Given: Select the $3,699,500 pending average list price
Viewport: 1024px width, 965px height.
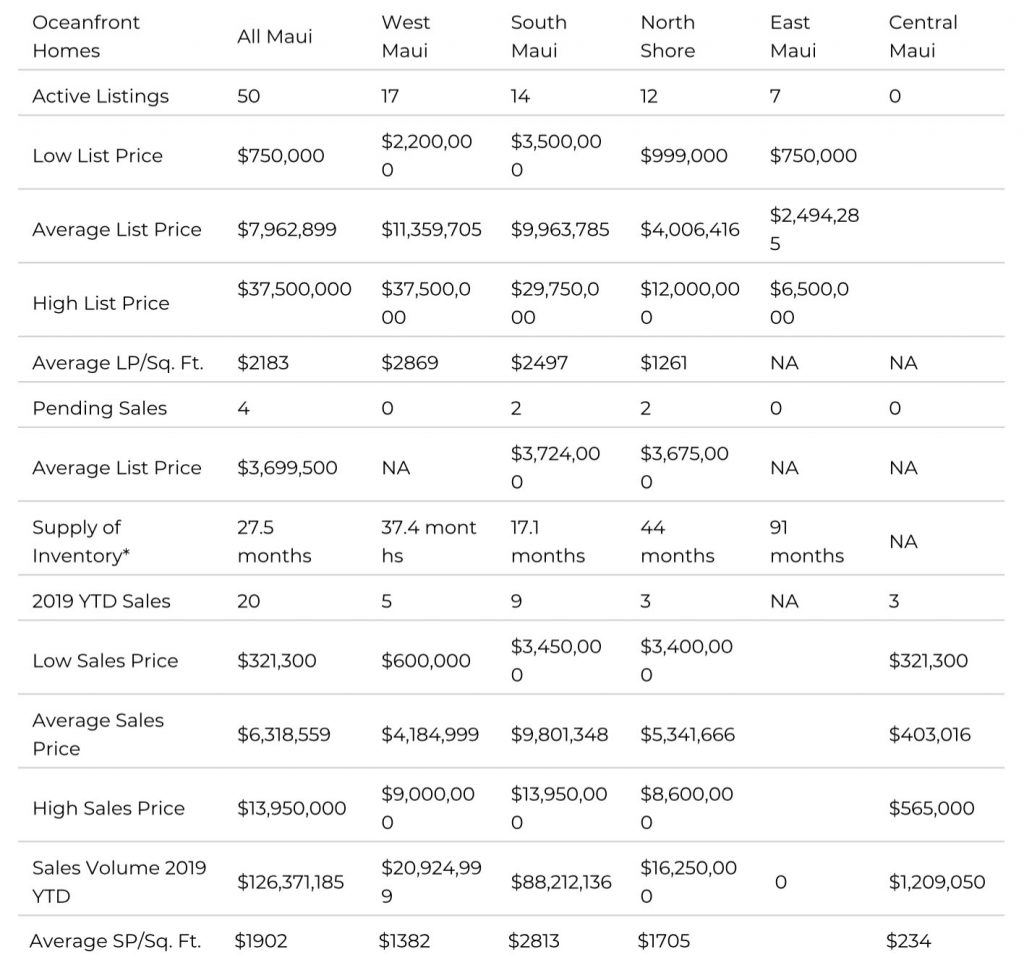Looking at the screenshot, I should 287,468.
